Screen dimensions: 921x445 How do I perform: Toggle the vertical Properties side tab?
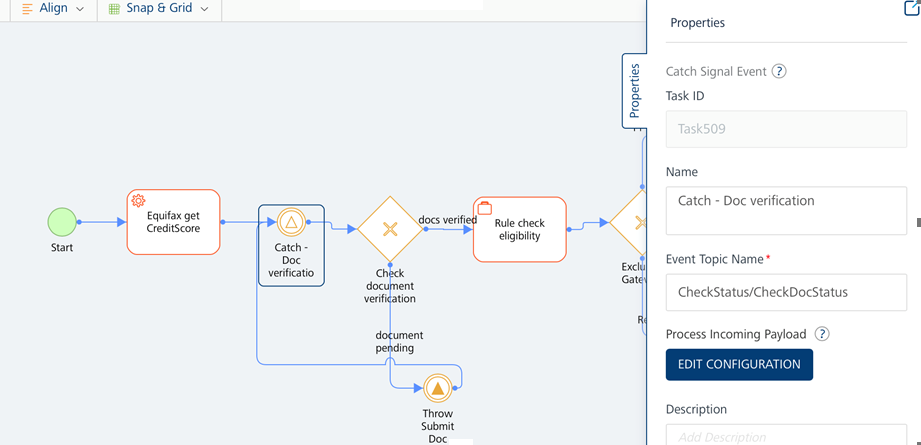(634, 91)
